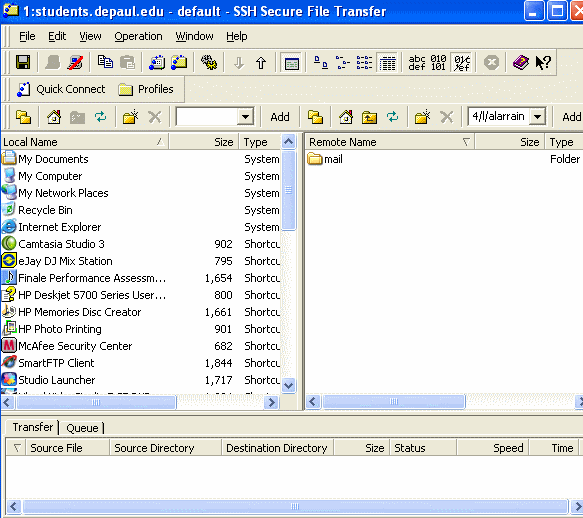Open the File menu

(x=27, y=36)
